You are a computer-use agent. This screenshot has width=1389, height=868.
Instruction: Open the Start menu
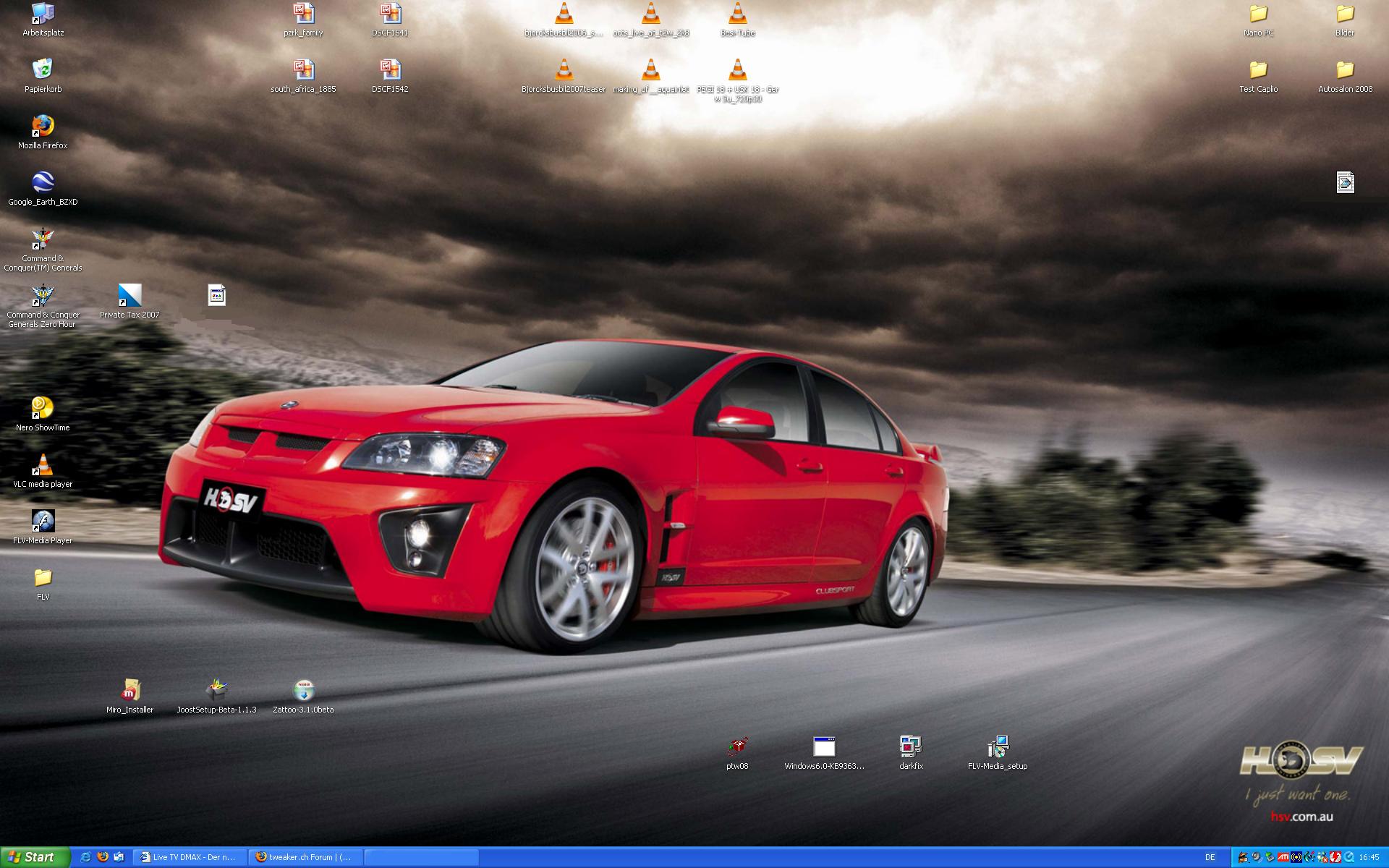coord(35,857)
